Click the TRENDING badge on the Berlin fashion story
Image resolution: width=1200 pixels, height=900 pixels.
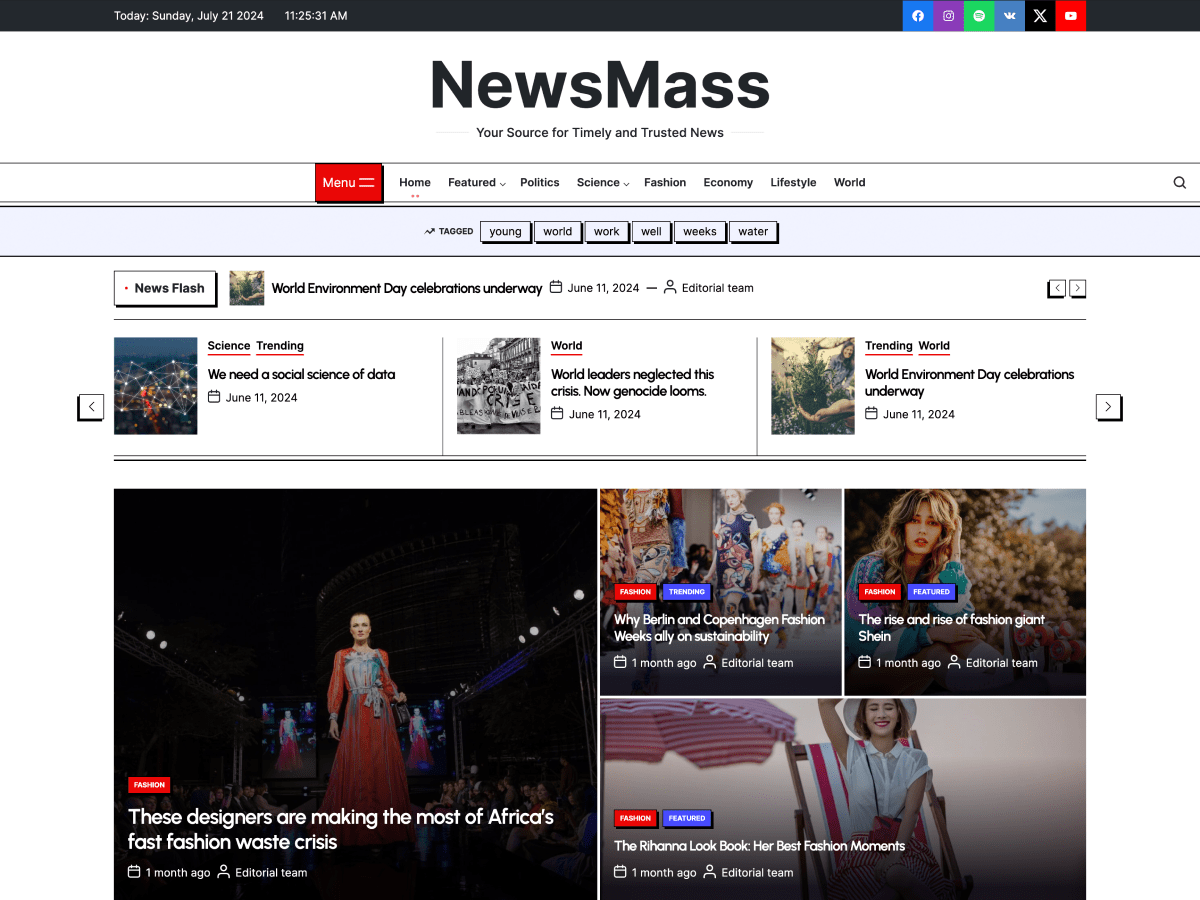686,592
